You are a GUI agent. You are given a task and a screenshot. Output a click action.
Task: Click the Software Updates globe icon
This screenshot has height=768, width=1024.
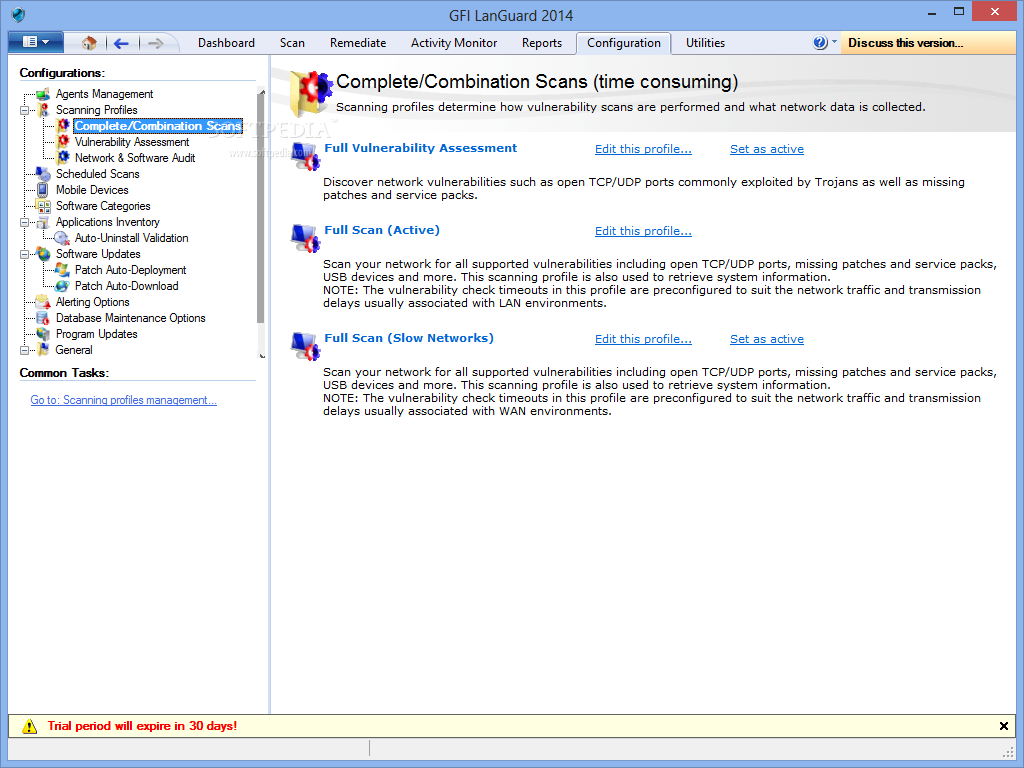point(43,253)
